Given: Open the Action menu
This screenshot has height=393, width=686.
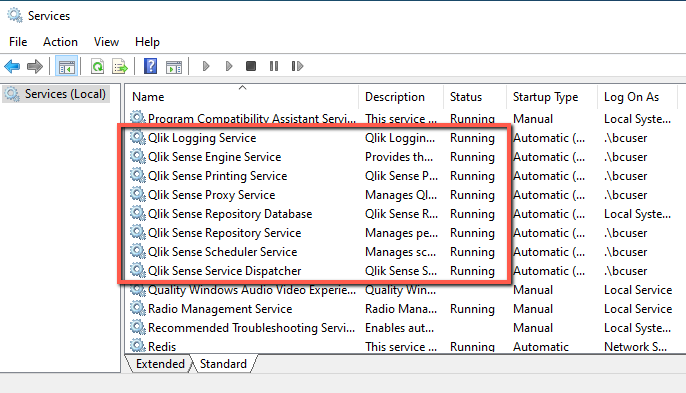Looking at the screenshot, I should (x=60, y=42).
